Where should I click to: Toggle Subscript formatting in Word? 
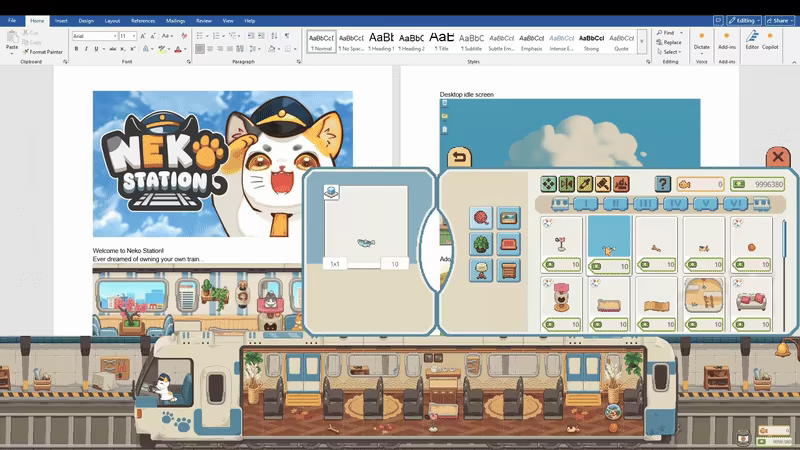(122, 49)
